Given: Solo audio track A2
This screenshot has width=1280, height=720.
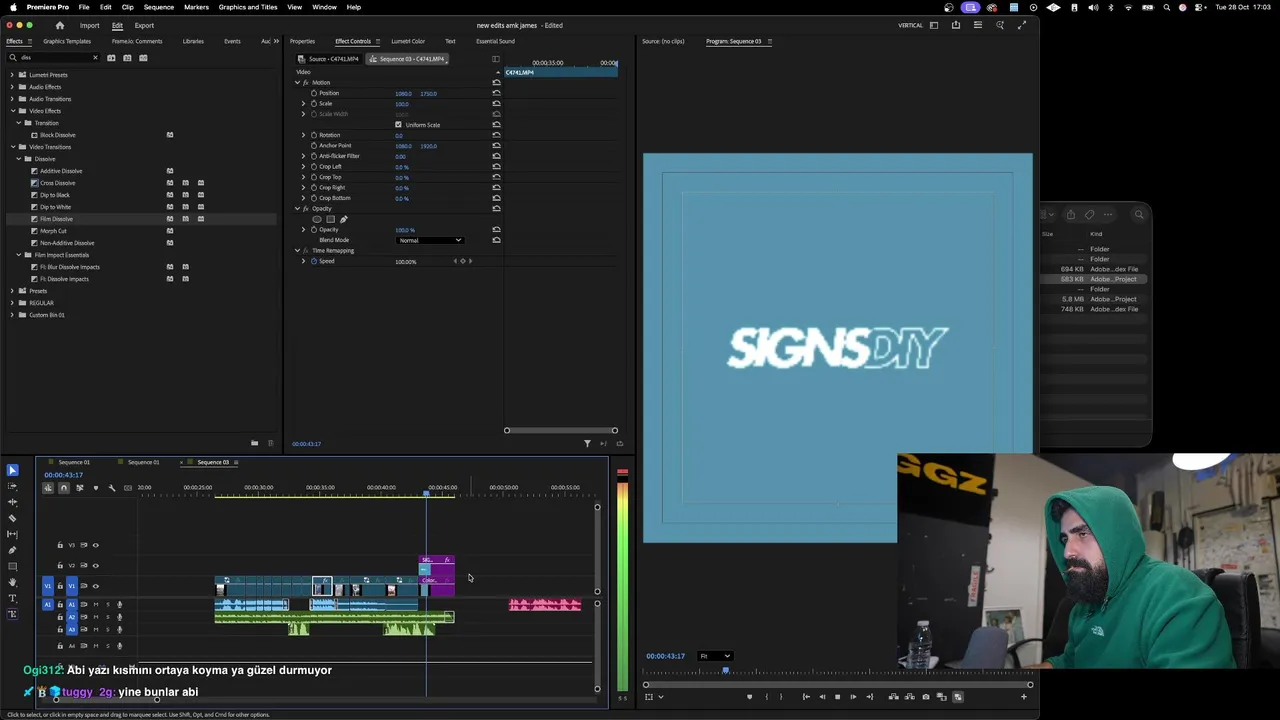Looking at the screenshot, I should [x=108, y=617].
